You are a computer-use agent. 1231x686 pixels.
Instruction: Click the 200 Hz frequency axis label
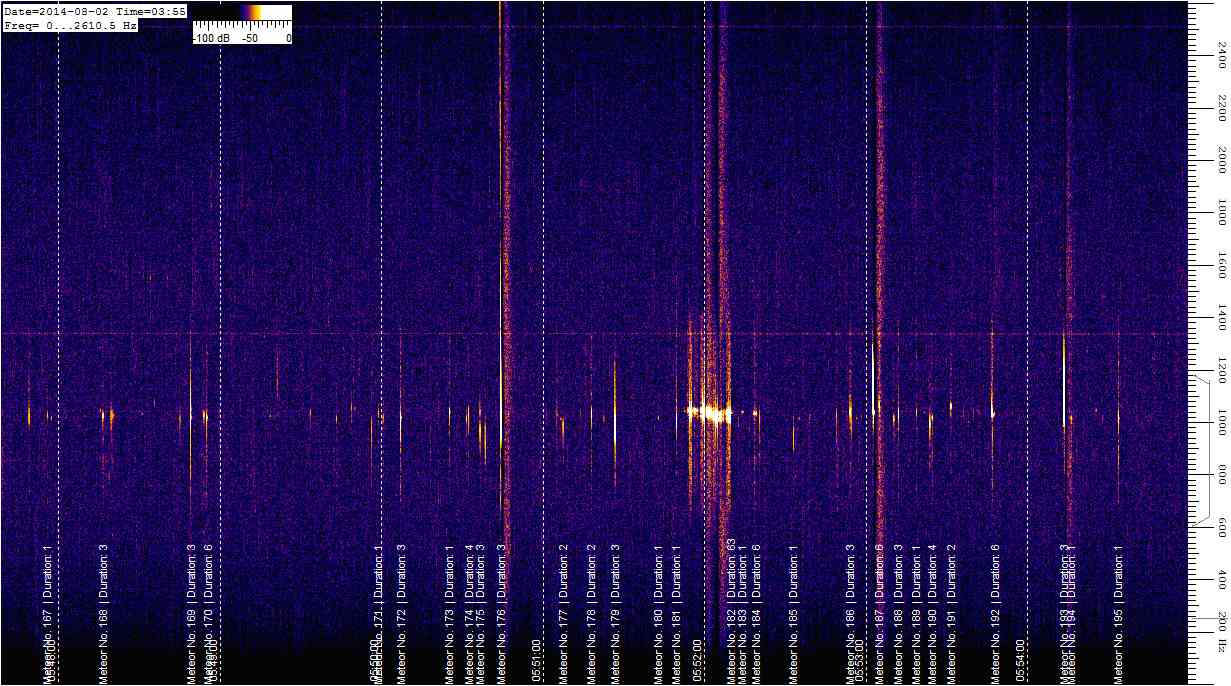(1221, 632)
